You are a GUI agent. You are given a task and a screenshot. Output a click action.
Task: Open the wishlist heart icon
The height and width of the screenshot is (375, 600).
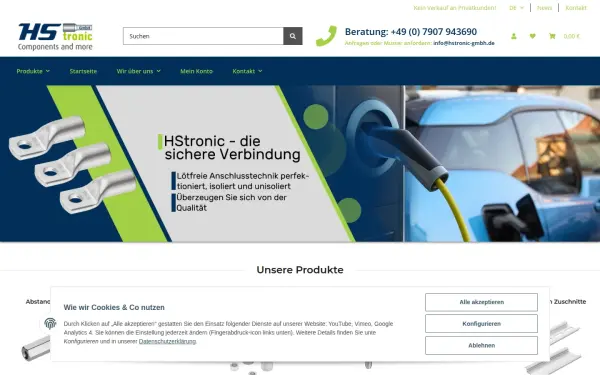click(533, 36)
